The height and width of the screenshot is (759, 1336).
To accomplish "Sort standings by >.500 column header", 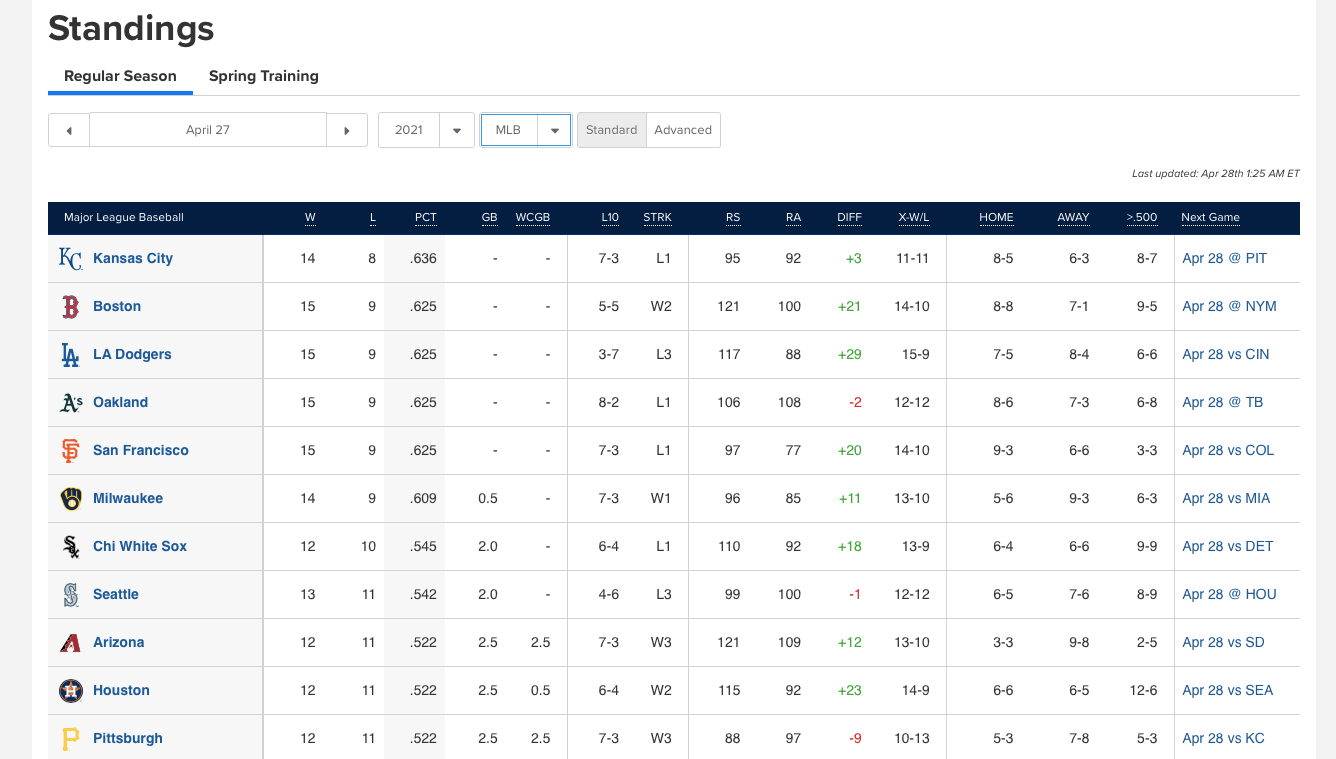I will tap(1142, 217).
